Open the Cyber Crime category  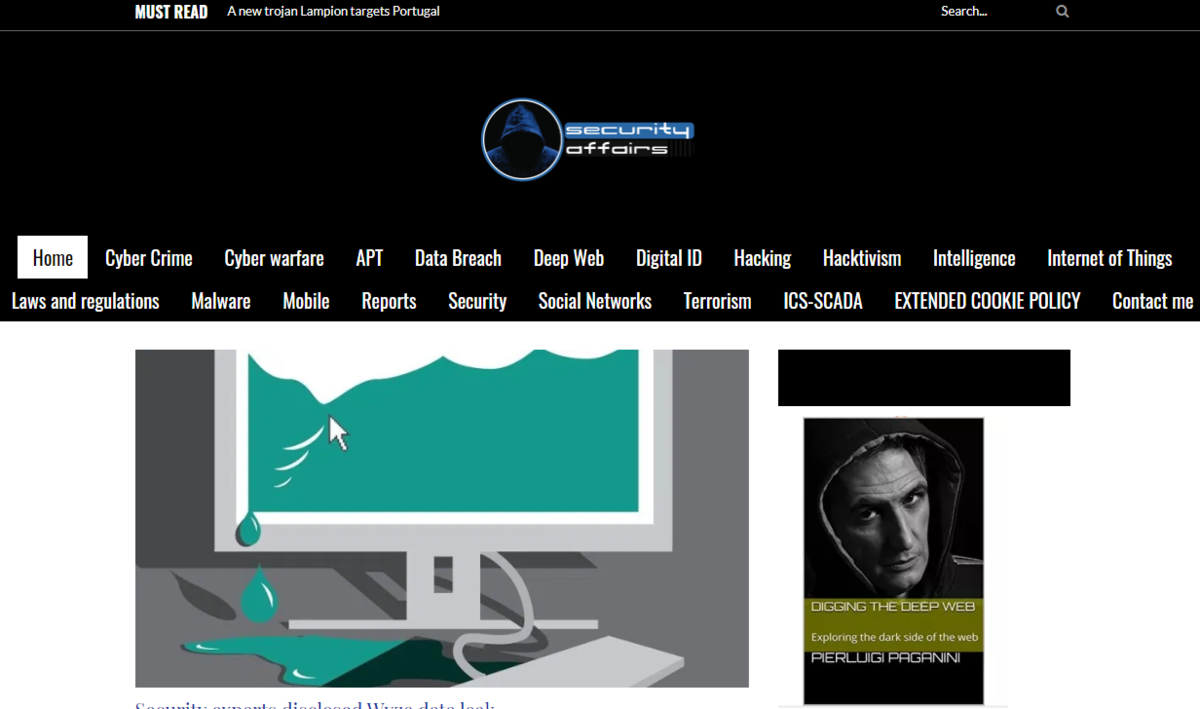point(149,258)
